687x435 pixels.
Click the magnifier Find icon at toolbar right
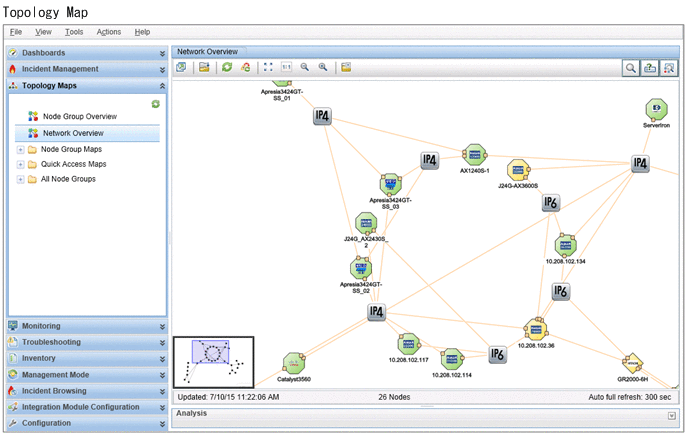click(631, 68)
